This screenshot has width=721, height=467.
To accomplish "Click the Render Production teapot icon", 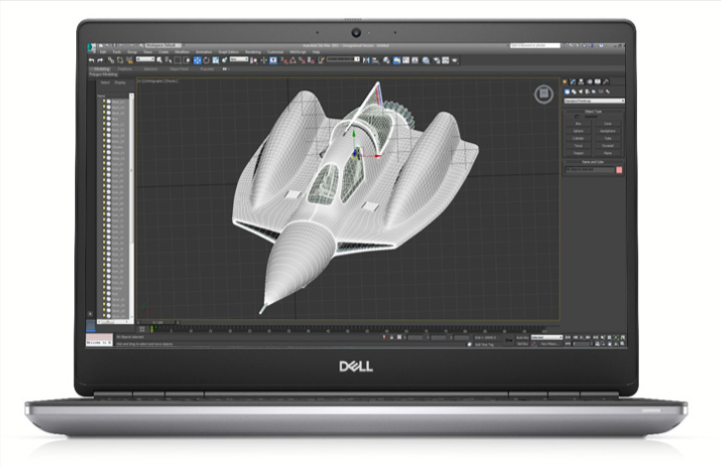I will 454,60.
